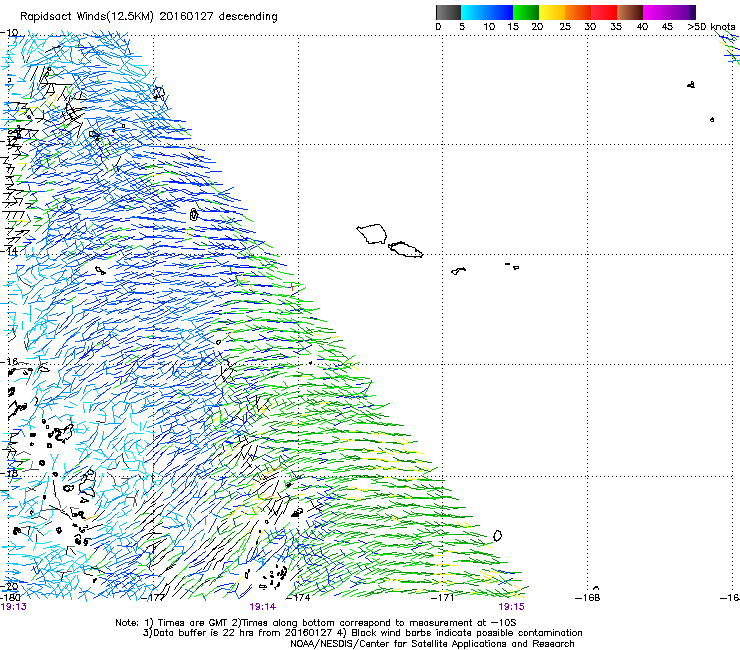Click the -177 longitude axis label

(x=154, y=598)
